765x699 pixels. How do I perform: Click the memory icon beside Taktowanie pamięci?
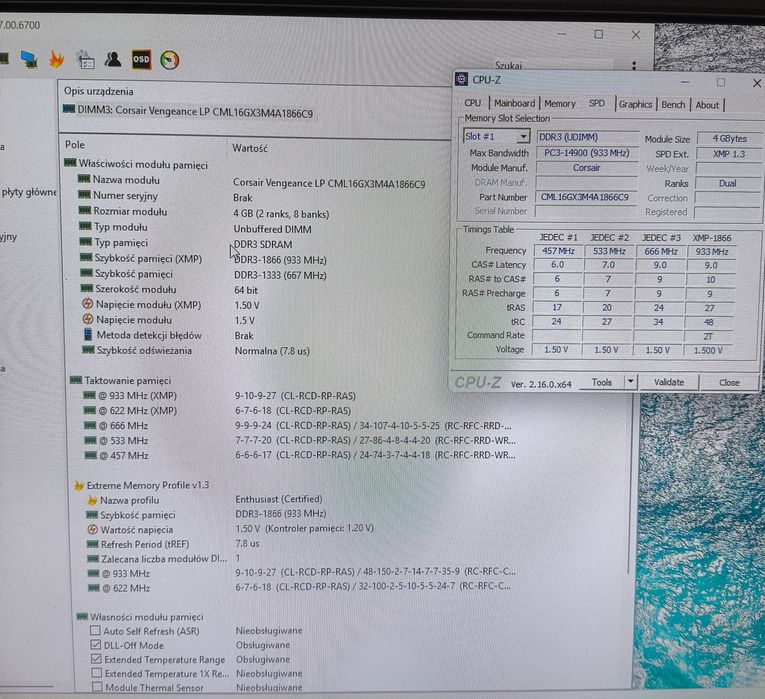point(76,380)
